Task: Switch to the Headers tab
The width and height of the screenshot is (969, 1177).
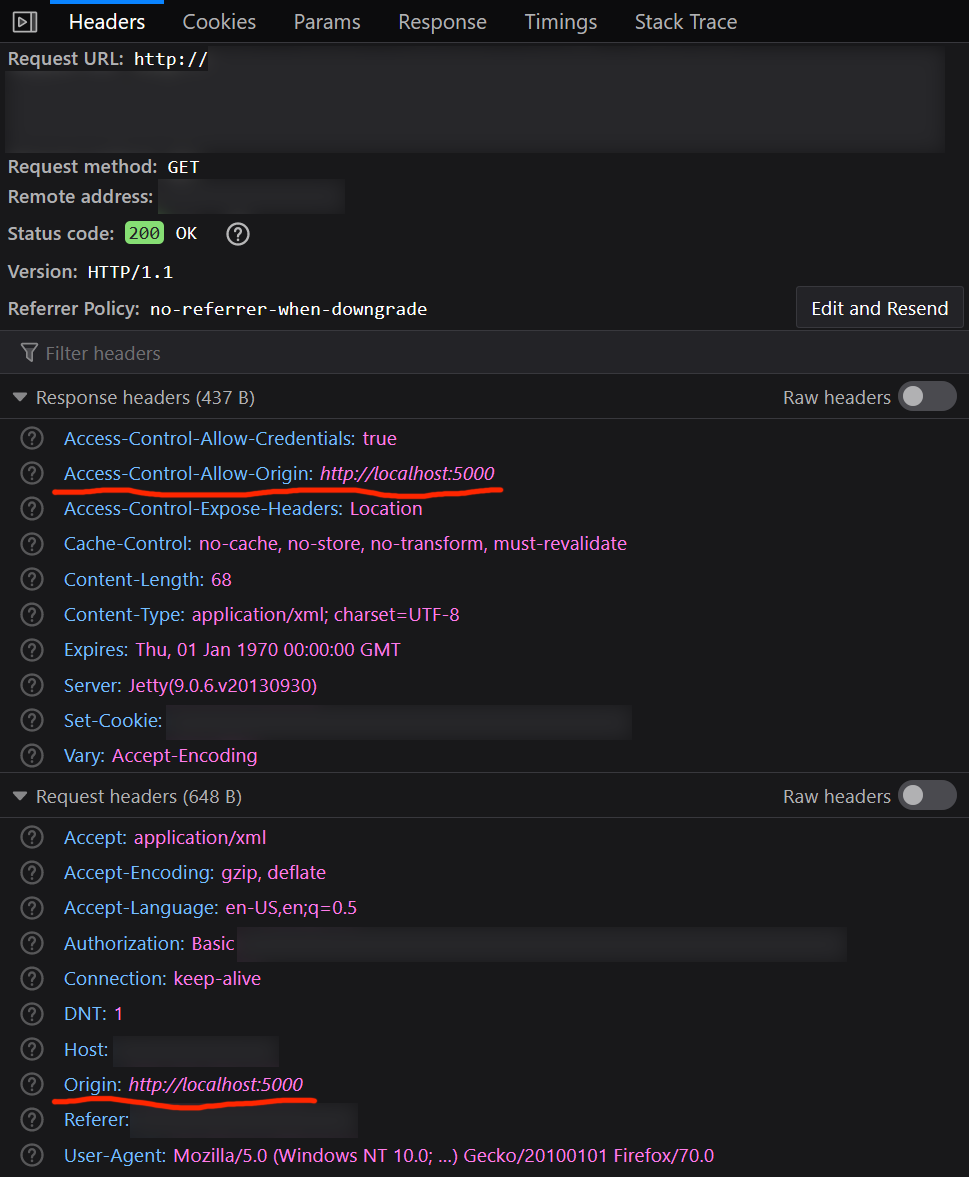Action: [107, 22]
